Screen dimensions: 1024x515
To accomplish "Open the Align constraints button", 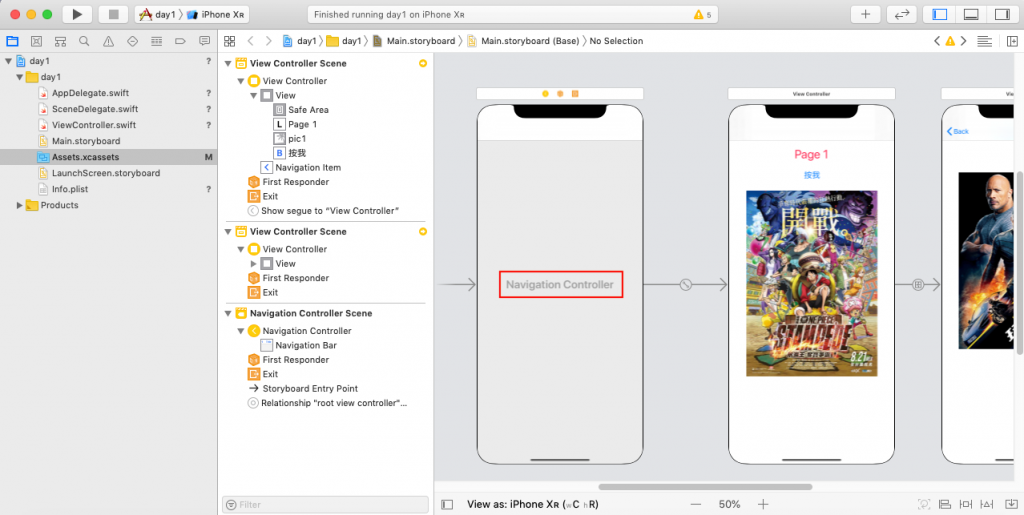I will click(944, 505).
